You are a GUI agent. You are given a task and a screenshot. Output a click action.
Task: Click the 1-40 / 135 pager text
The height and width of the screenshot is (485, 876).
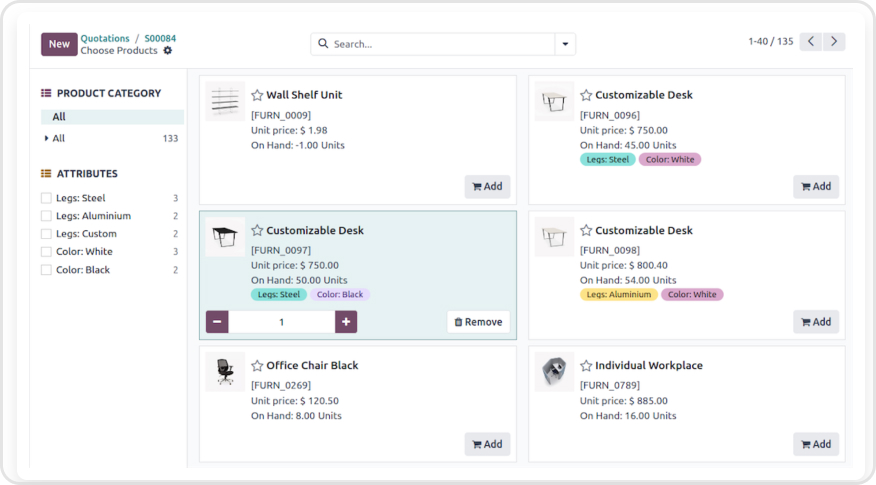click(770, 41)
